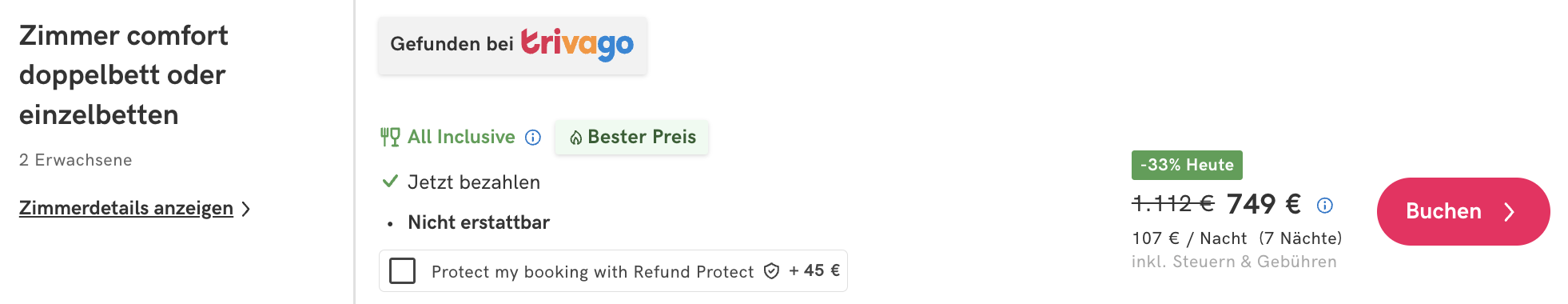Tick the Refund Protect checkbox
1568x304 pixels.
click(x=403, y=270)
